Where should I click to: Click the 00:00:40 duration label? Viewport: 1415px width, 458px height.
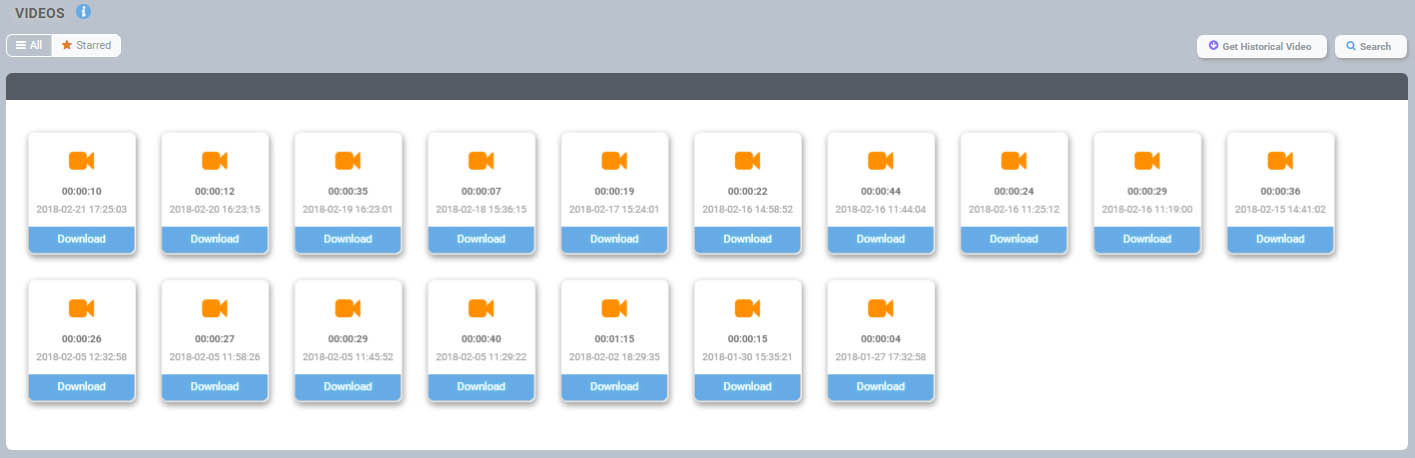(481, 339)
